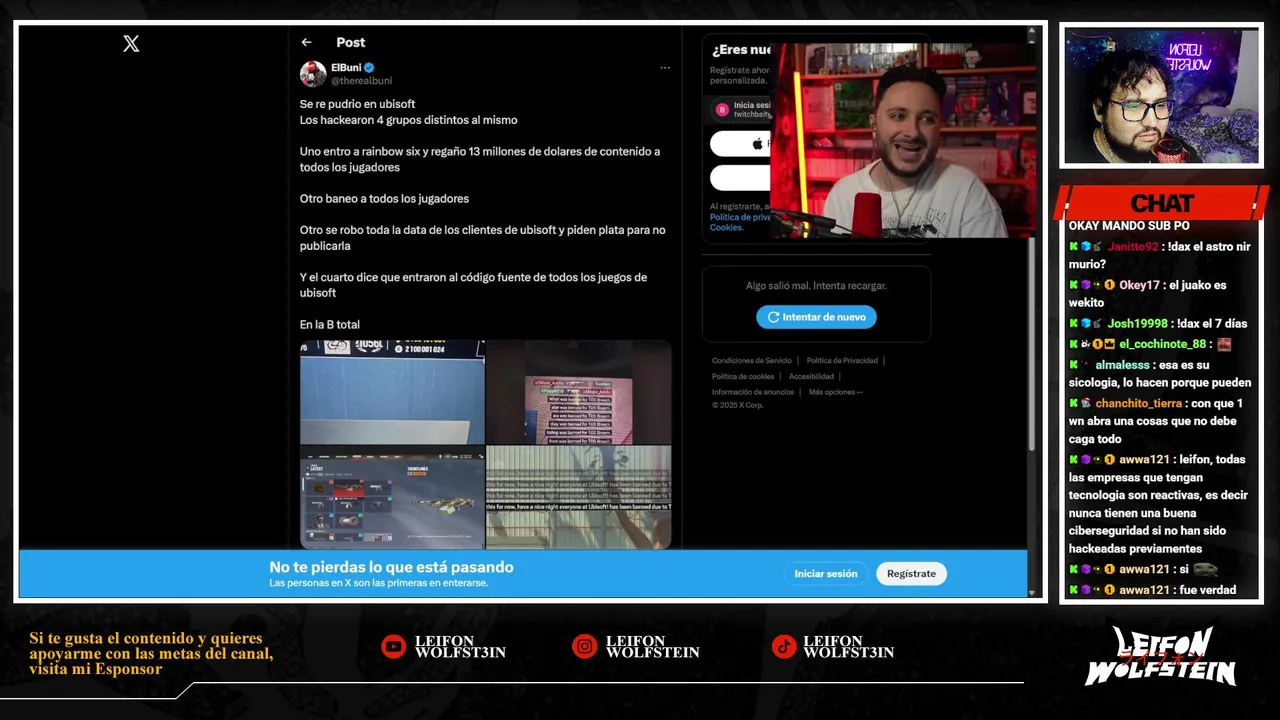Open the bottom-left weapon skins image
The height and width of the screenshot is (720, 1280).
click(392, 497)
